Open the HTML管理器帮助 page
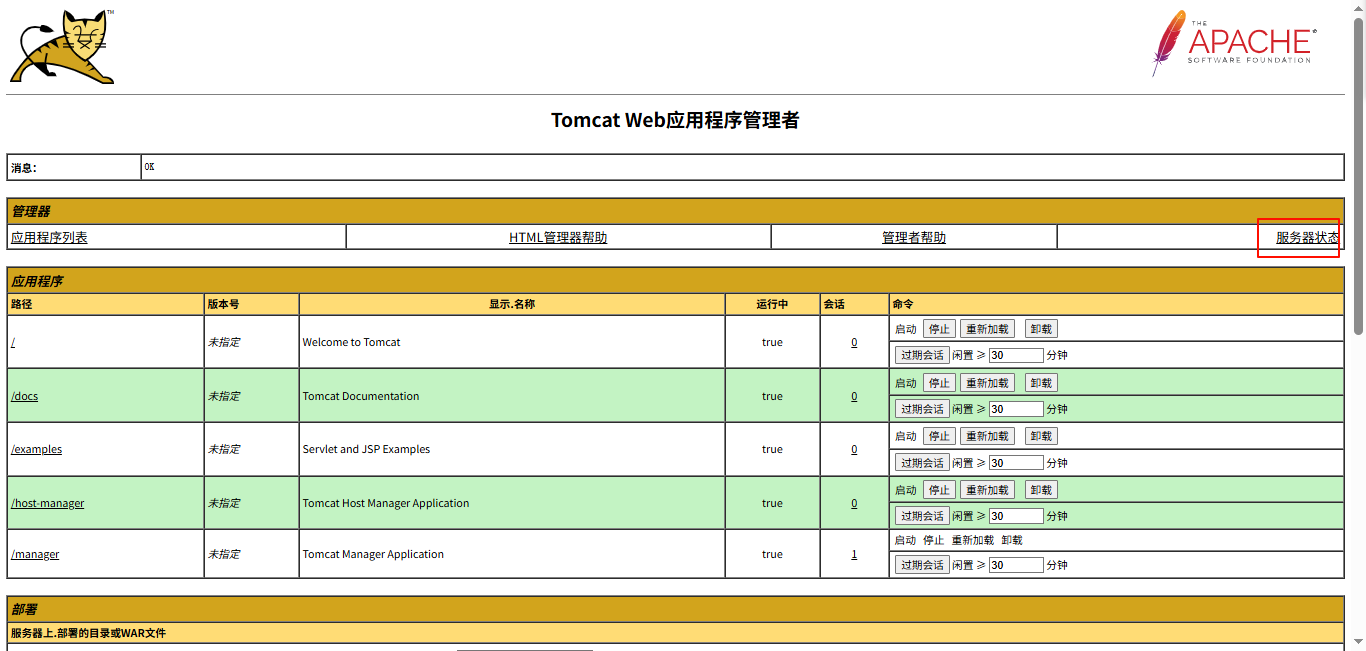Screen dimensions: 1366x651 tap(557, 237)
